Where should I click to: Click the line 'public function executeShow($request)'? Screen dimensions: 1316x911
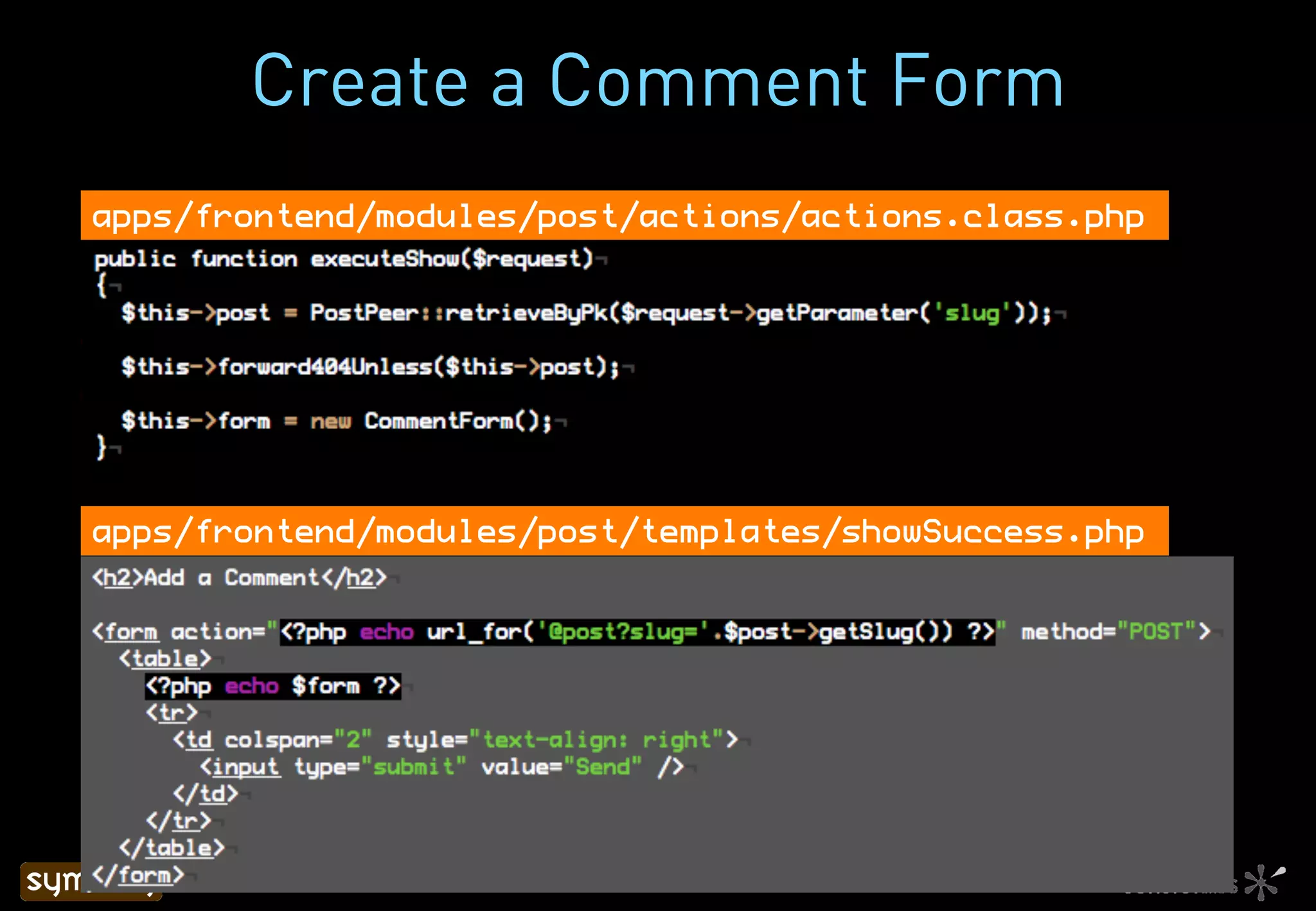click(344, 259)
